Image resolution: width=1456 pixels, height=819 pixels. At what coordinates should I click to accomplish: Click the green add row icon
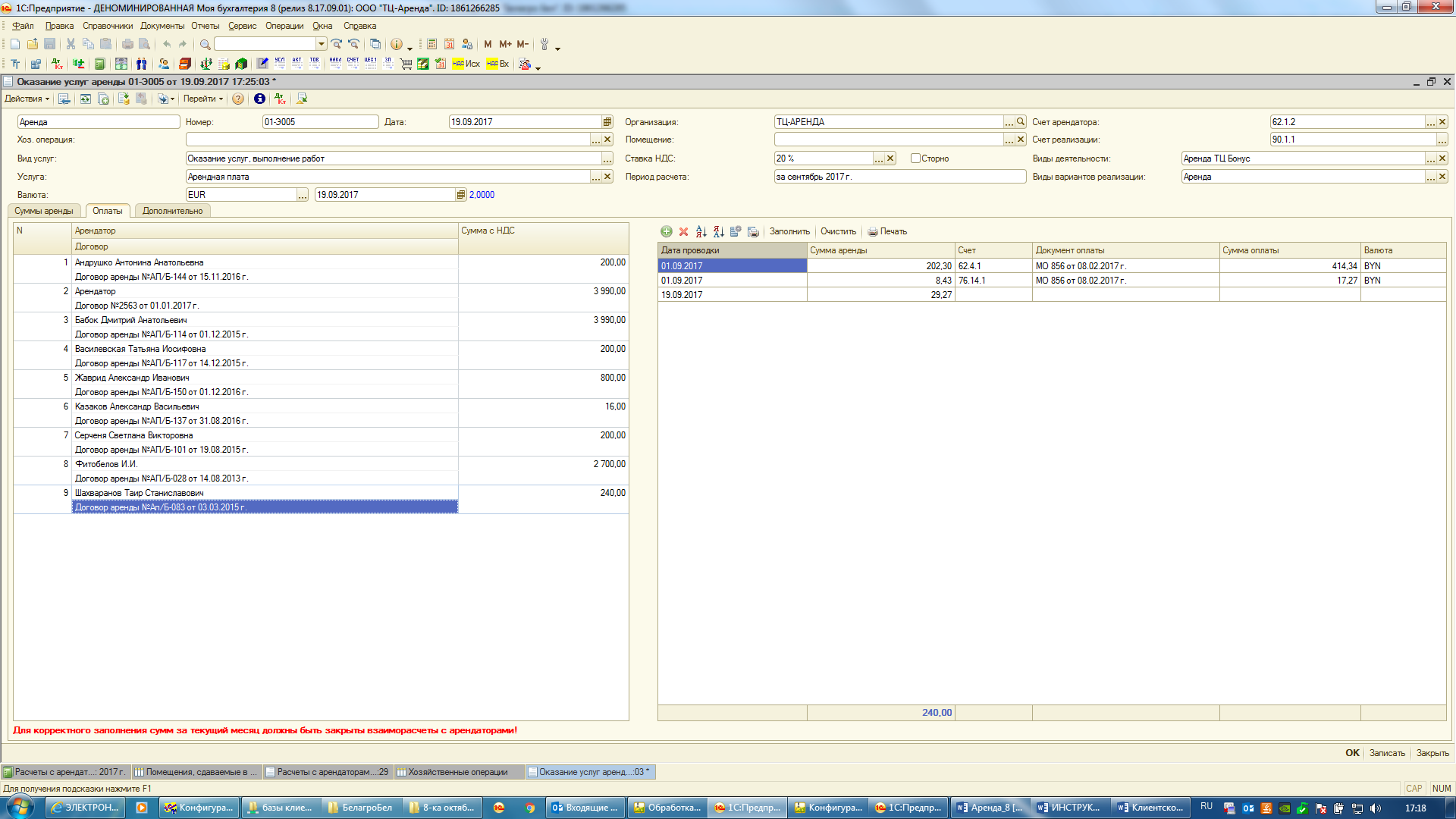[x=666, y=231]
